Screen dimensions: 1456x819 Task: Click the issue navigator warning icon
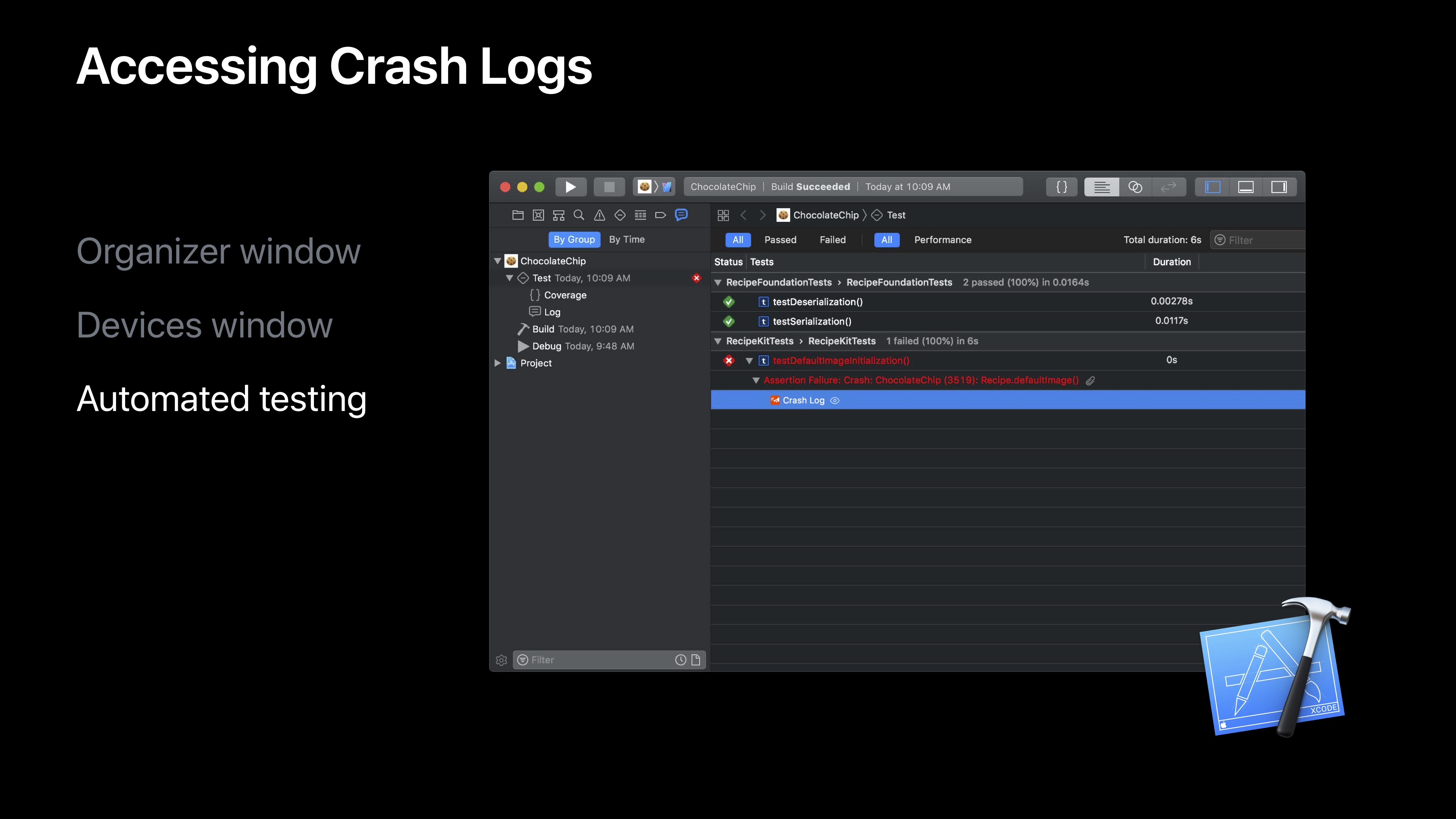pos(599,215)
